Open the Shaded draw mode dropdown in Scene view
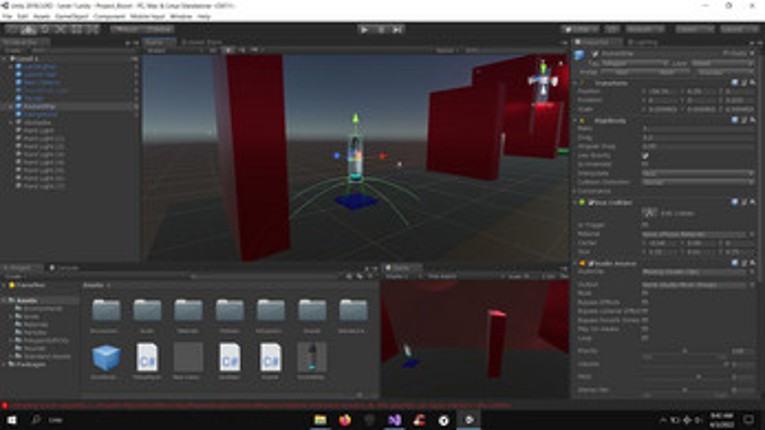The height and width of the screenshot is (430, 765). coord(175,50)
